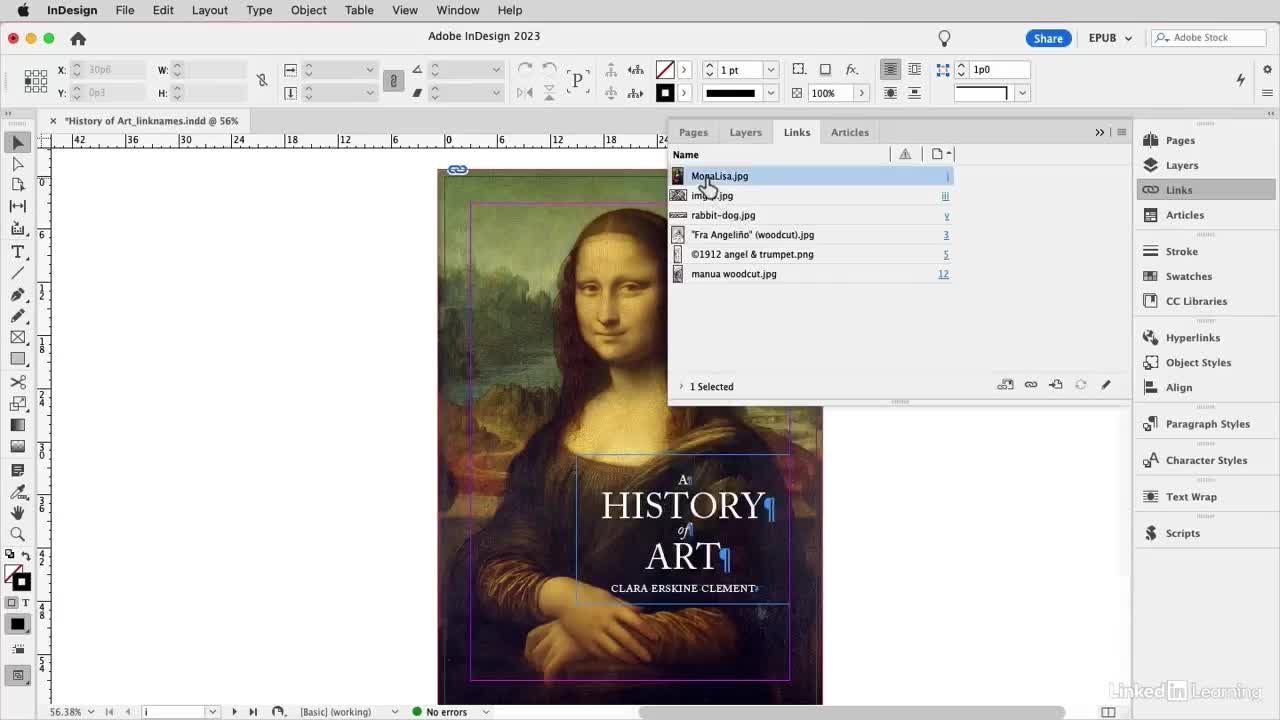Open preflight profile dropdown

pos(395,712)
